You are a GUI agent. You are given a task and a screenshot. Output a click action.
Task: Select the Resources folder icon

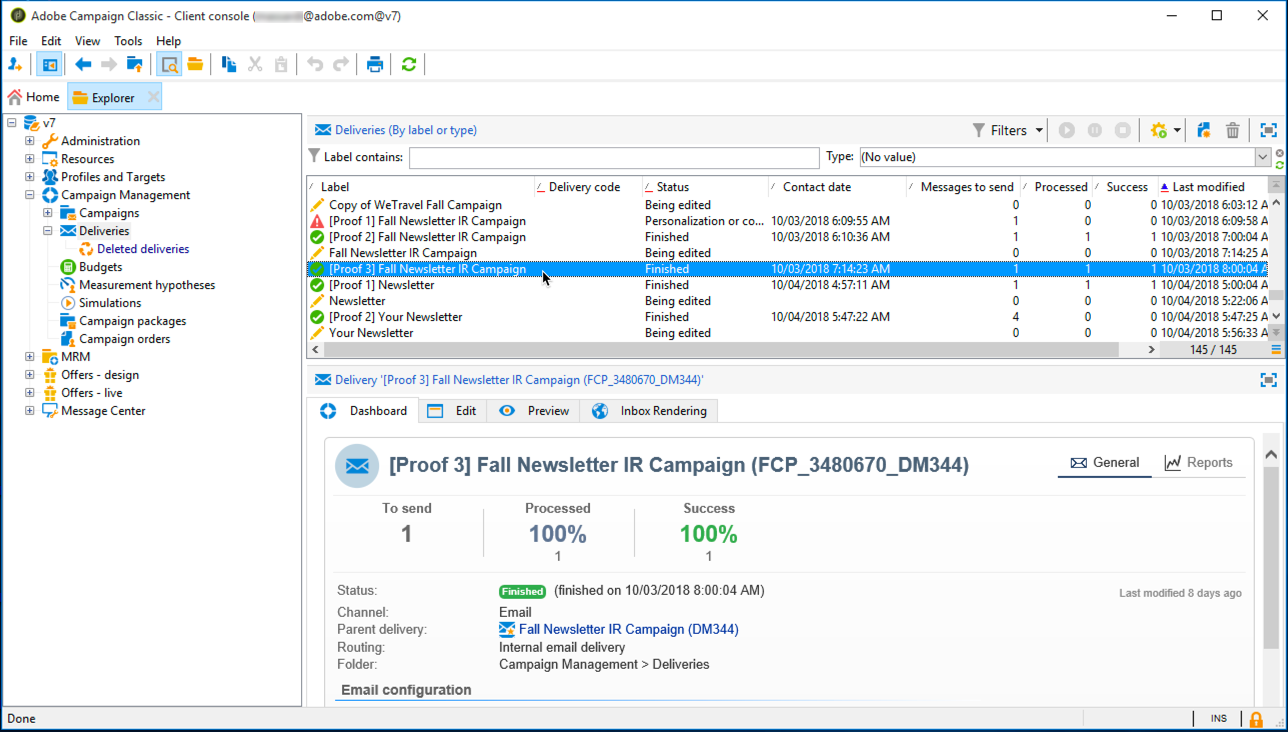(50, 159)
